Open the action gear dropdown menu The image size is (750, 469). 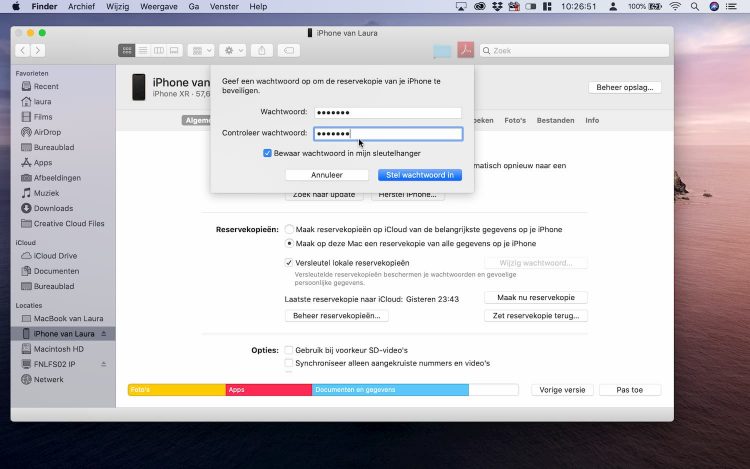232,50
